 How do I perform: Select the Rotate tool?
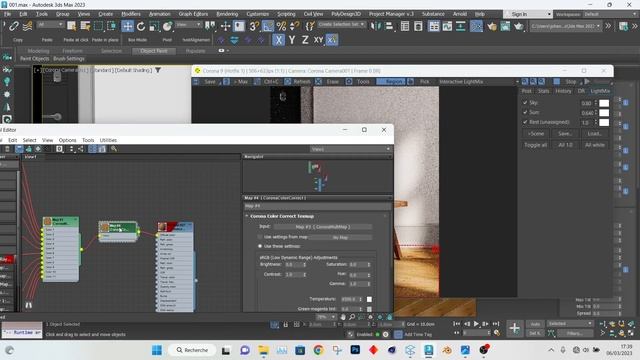coord(141,27)
